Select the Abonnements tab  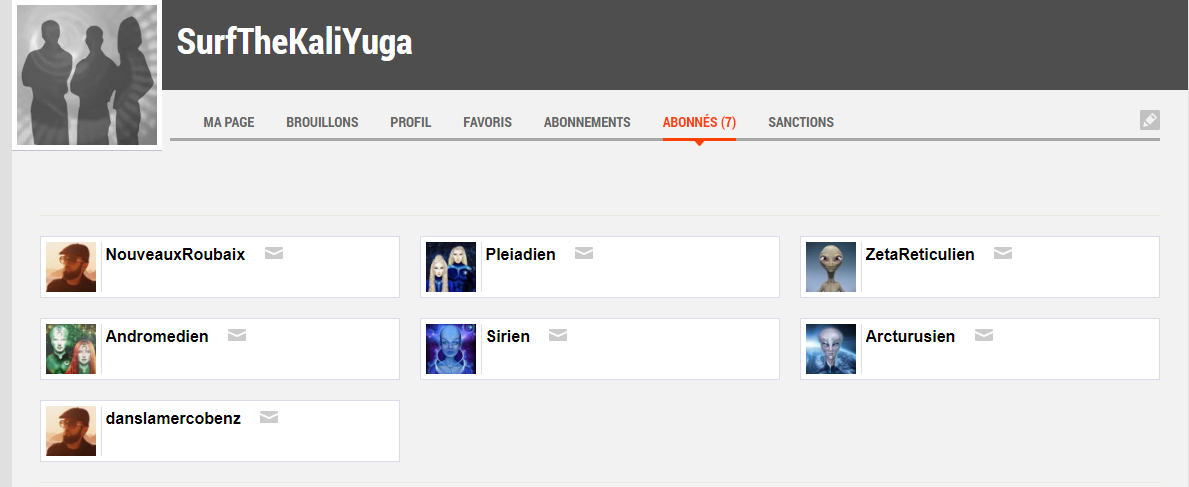[587, 122]
